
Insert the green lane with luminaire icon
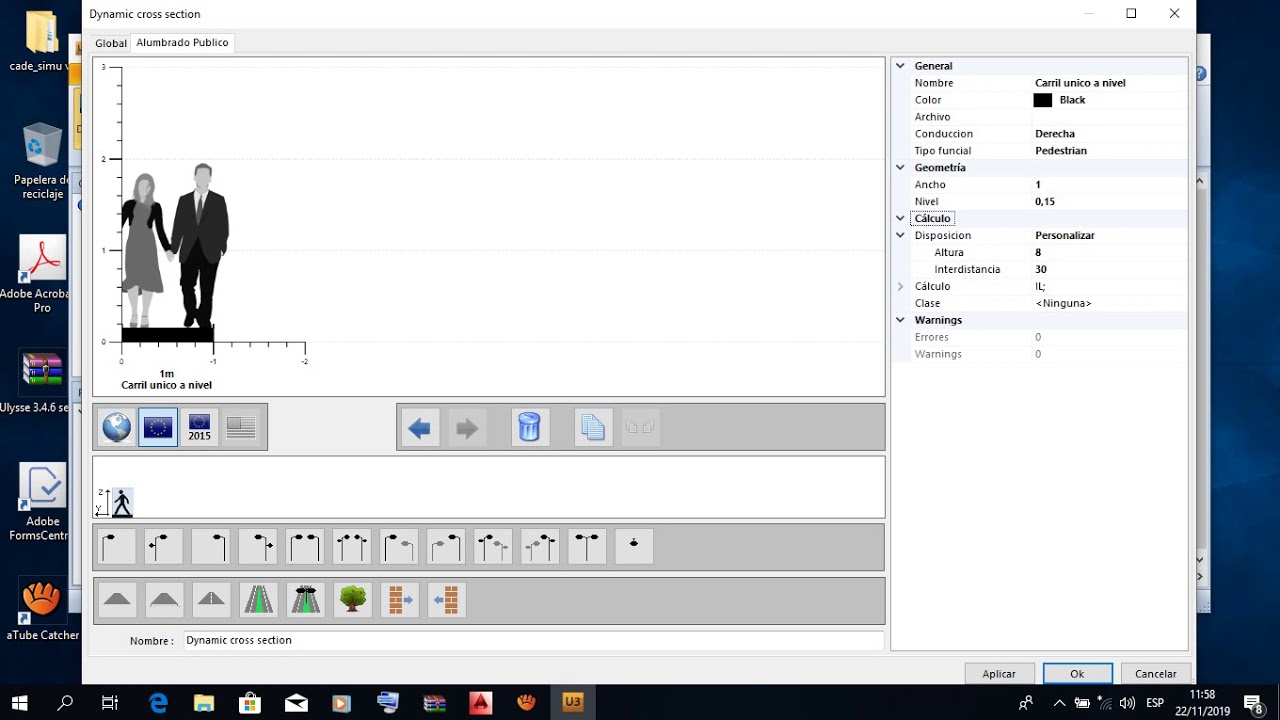coord(305,600)
